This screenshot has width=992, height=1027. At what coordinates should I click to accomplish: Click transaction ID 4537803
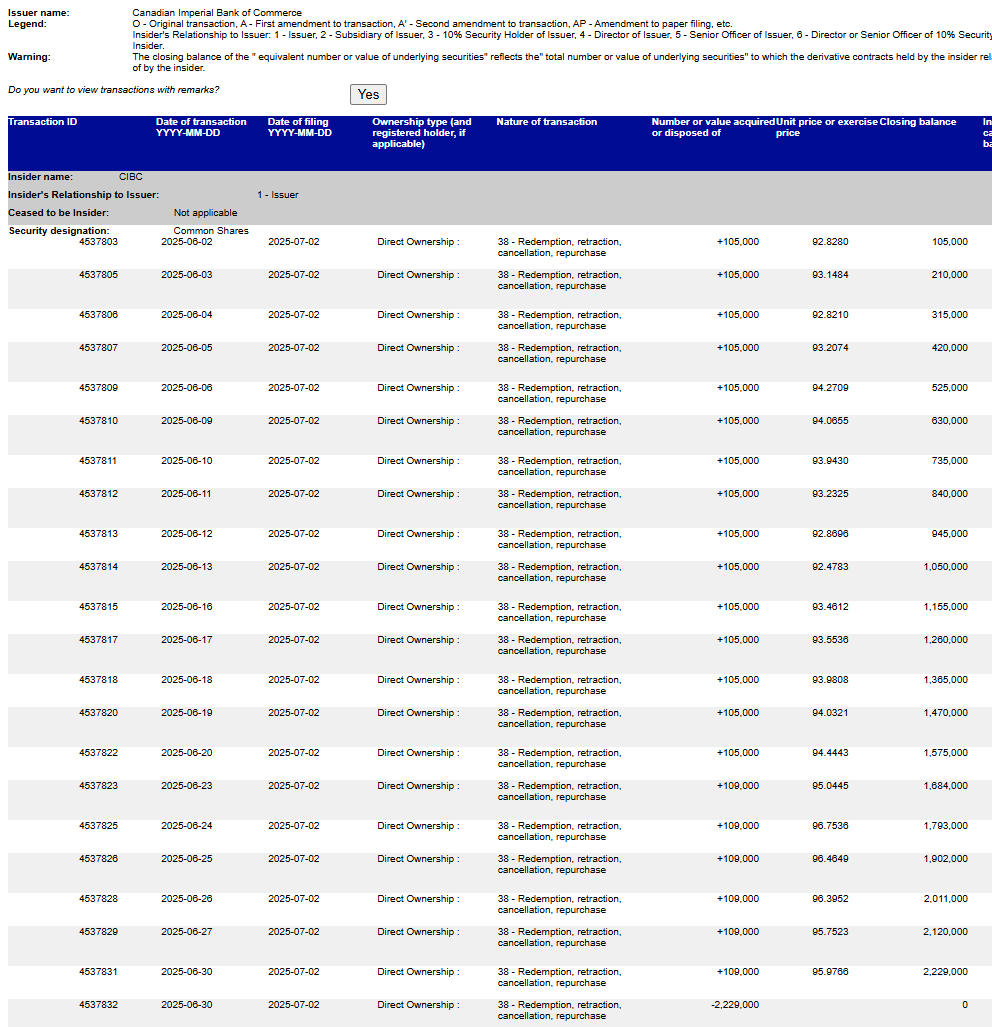click(98, 242)
